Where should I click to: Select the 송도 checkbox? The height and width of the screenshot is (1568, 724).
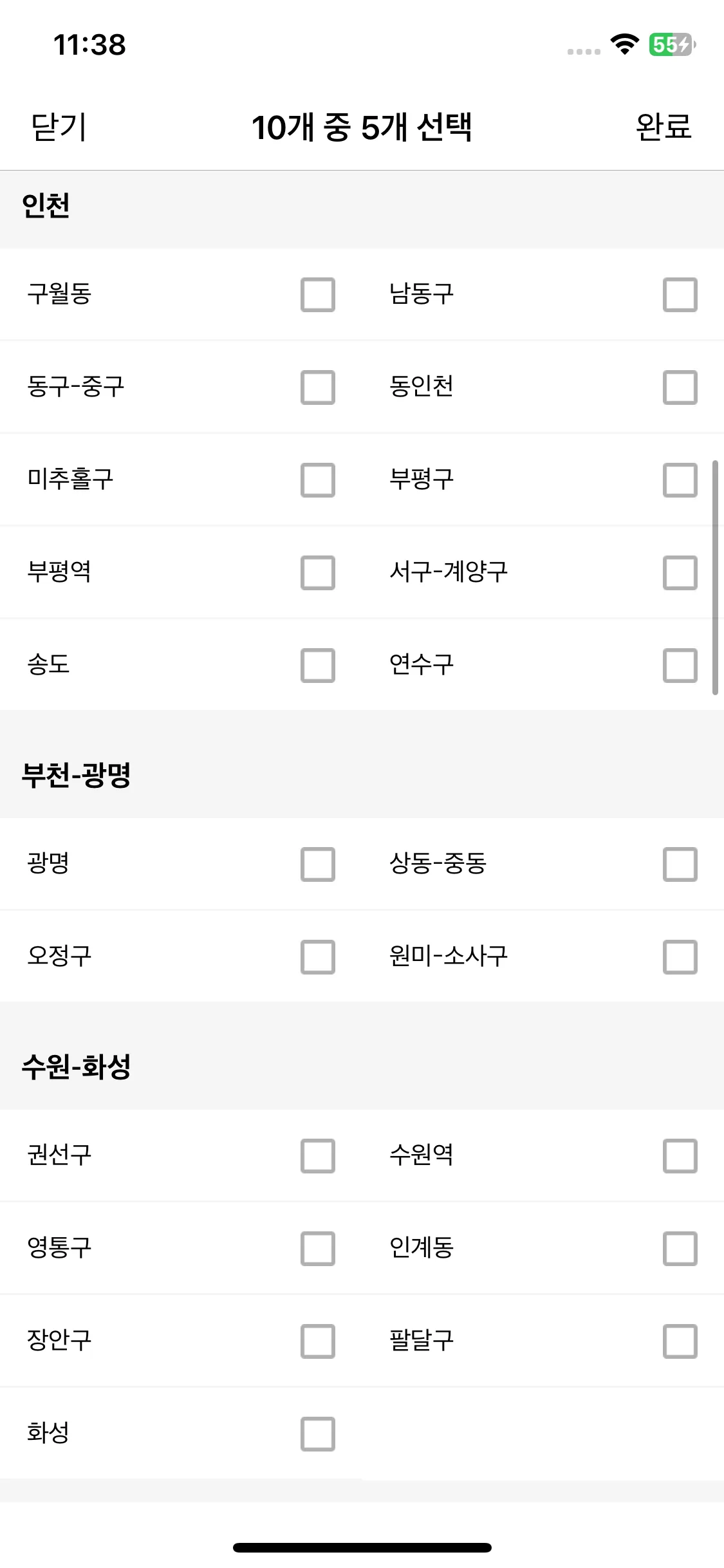click(x=318, y=666)
